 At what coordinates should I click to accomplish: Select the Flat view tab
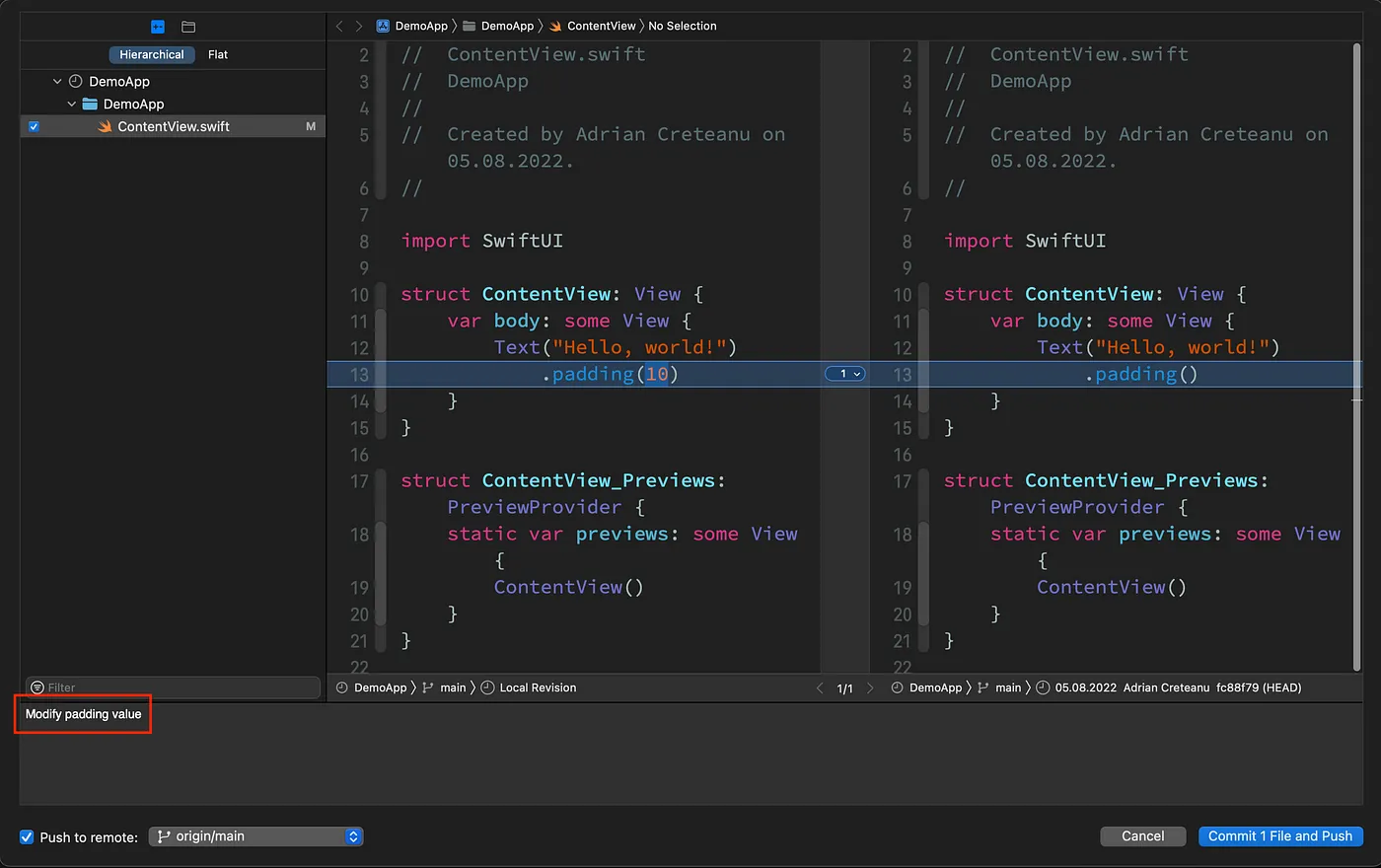218,55
